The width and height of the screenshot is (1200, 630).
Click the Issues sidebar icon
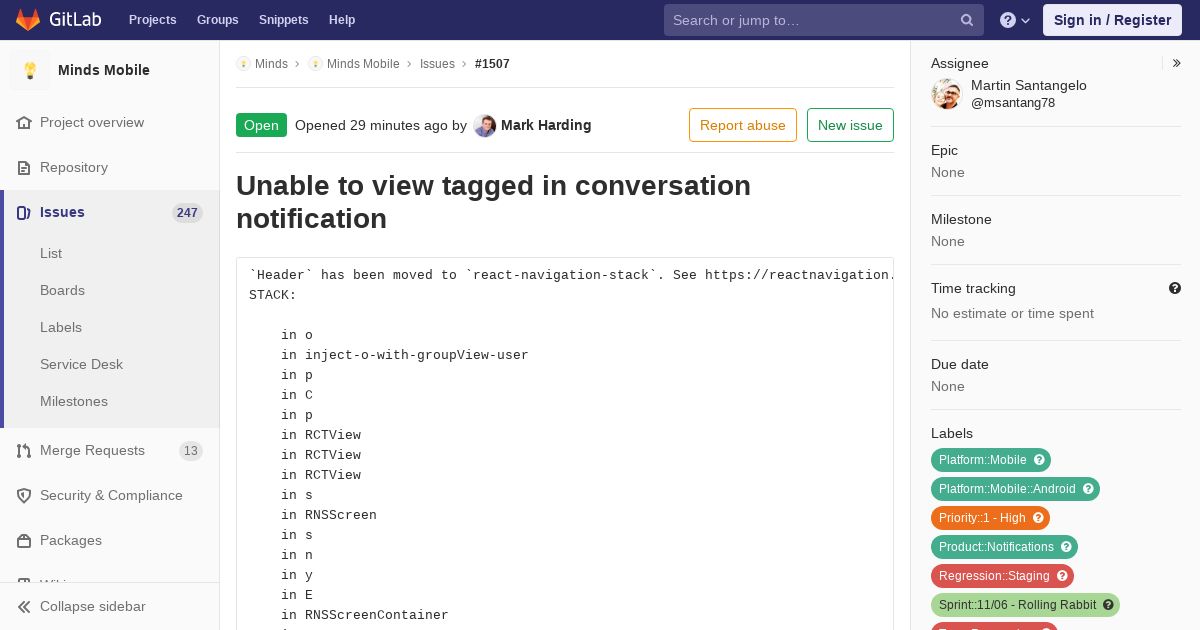[24, 212]
